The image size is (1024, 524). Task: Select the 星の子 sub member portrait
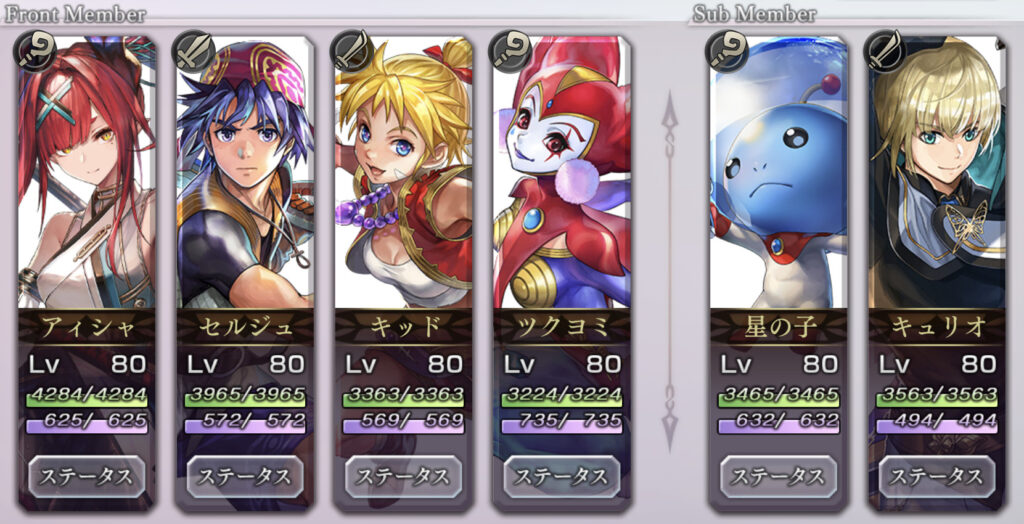pos(778,172)
